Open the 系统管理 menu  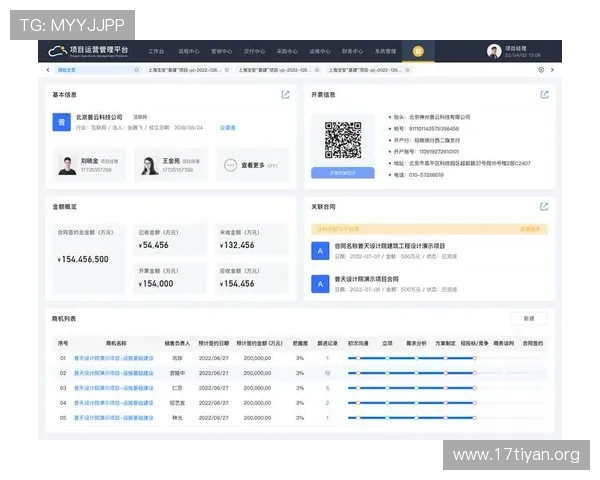[x=385, y=51]
